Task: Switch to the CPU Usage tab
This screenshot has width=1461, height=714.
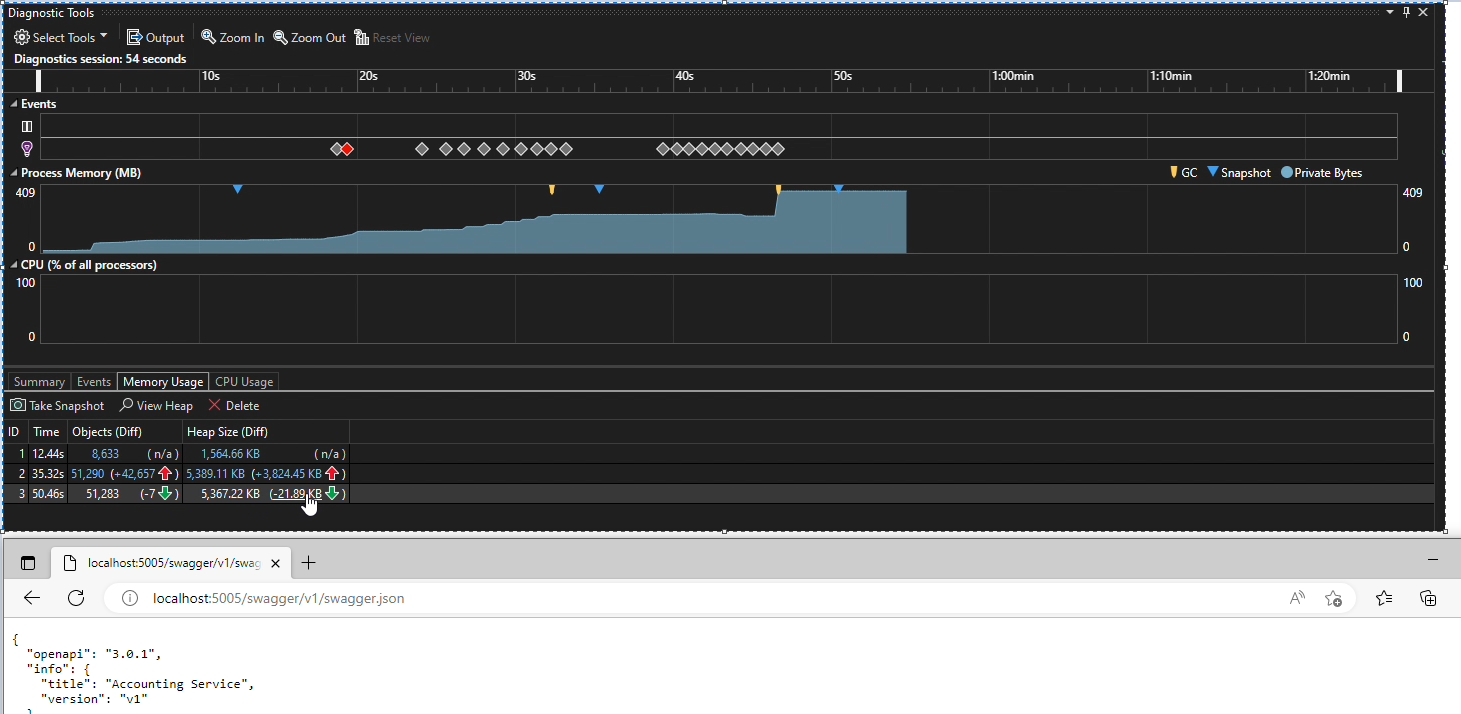Action: 243,381
